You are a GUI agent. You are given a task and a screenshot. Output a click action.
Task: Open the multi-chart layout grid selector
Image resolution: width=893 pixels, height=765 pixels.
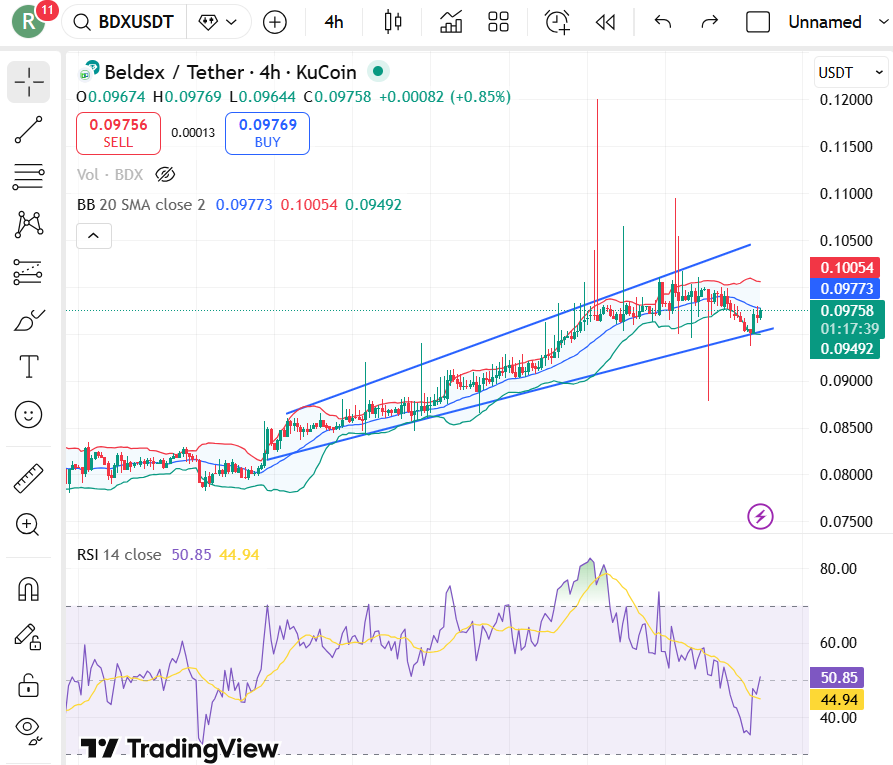point(498,21)
